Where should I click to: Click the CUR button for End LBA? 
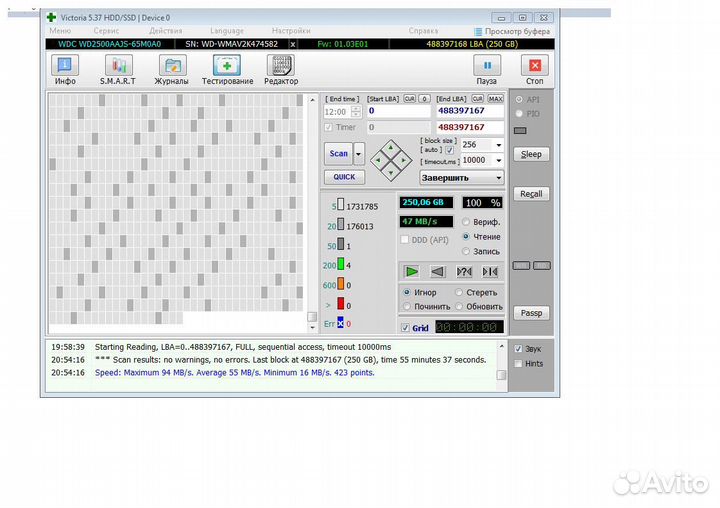pos(478,99)
